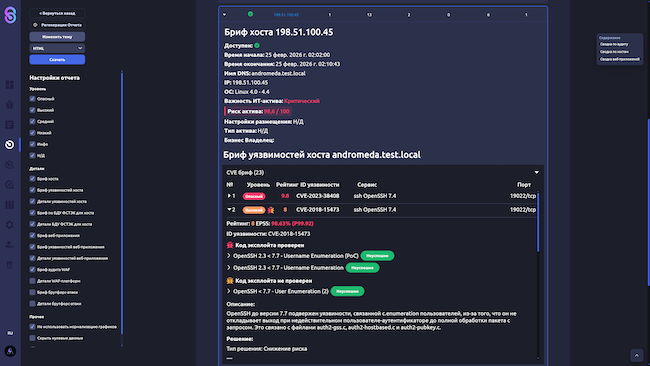The width and height of the screenshot is (650, 366).
Task: Toggle Скрыть нулевые данные checkbox
Action: tap(32, 338)
